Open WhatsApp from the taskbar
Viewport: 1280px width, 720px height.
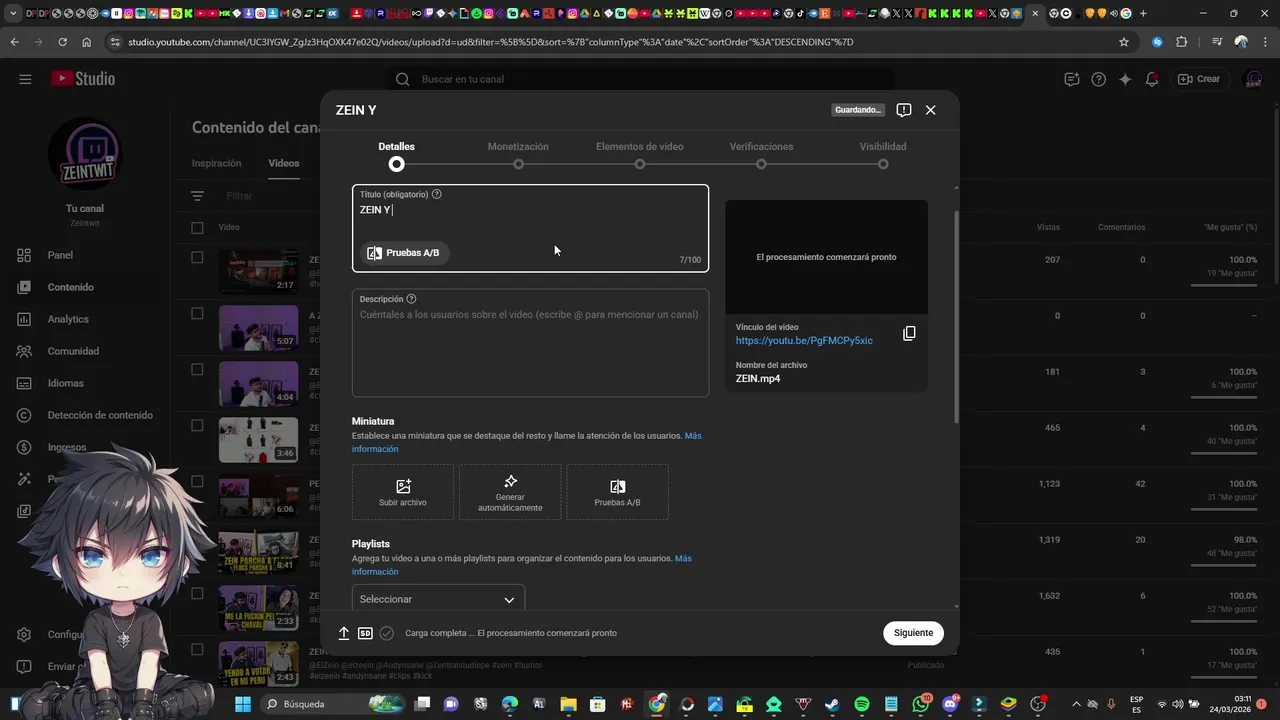click(x=921, y=704)
